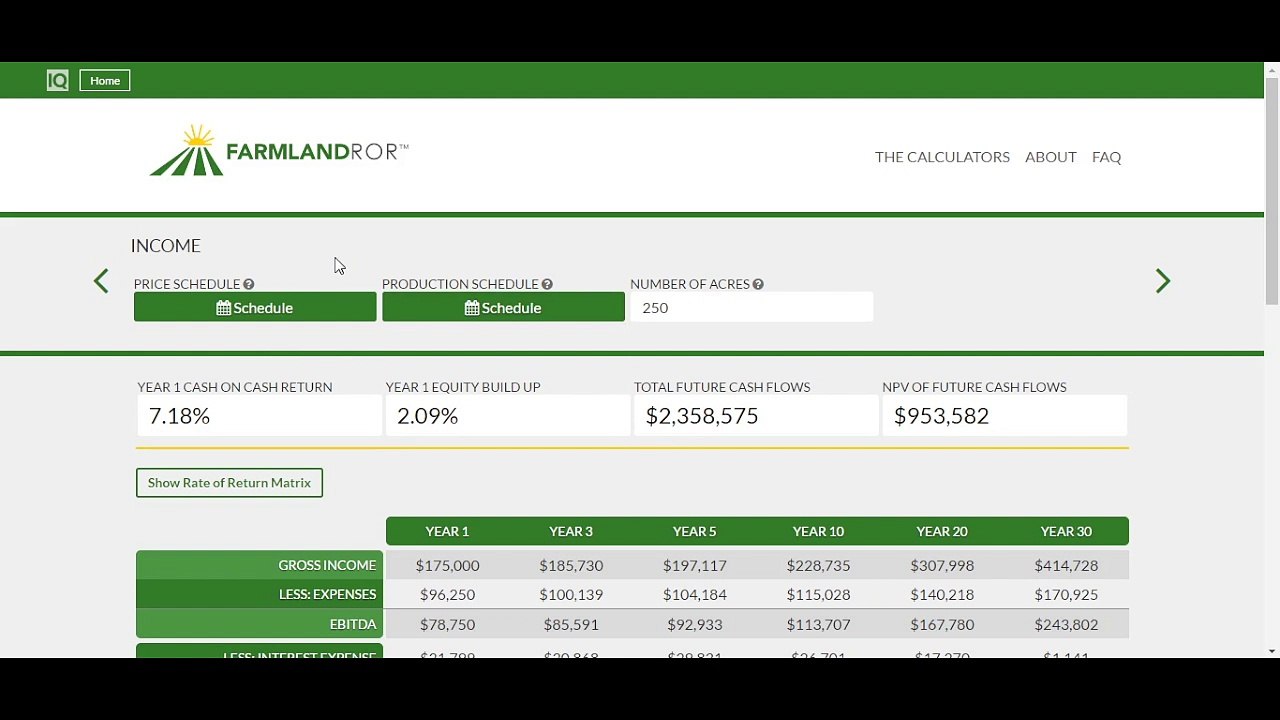Open the FAQ link

coord(1106,157)
